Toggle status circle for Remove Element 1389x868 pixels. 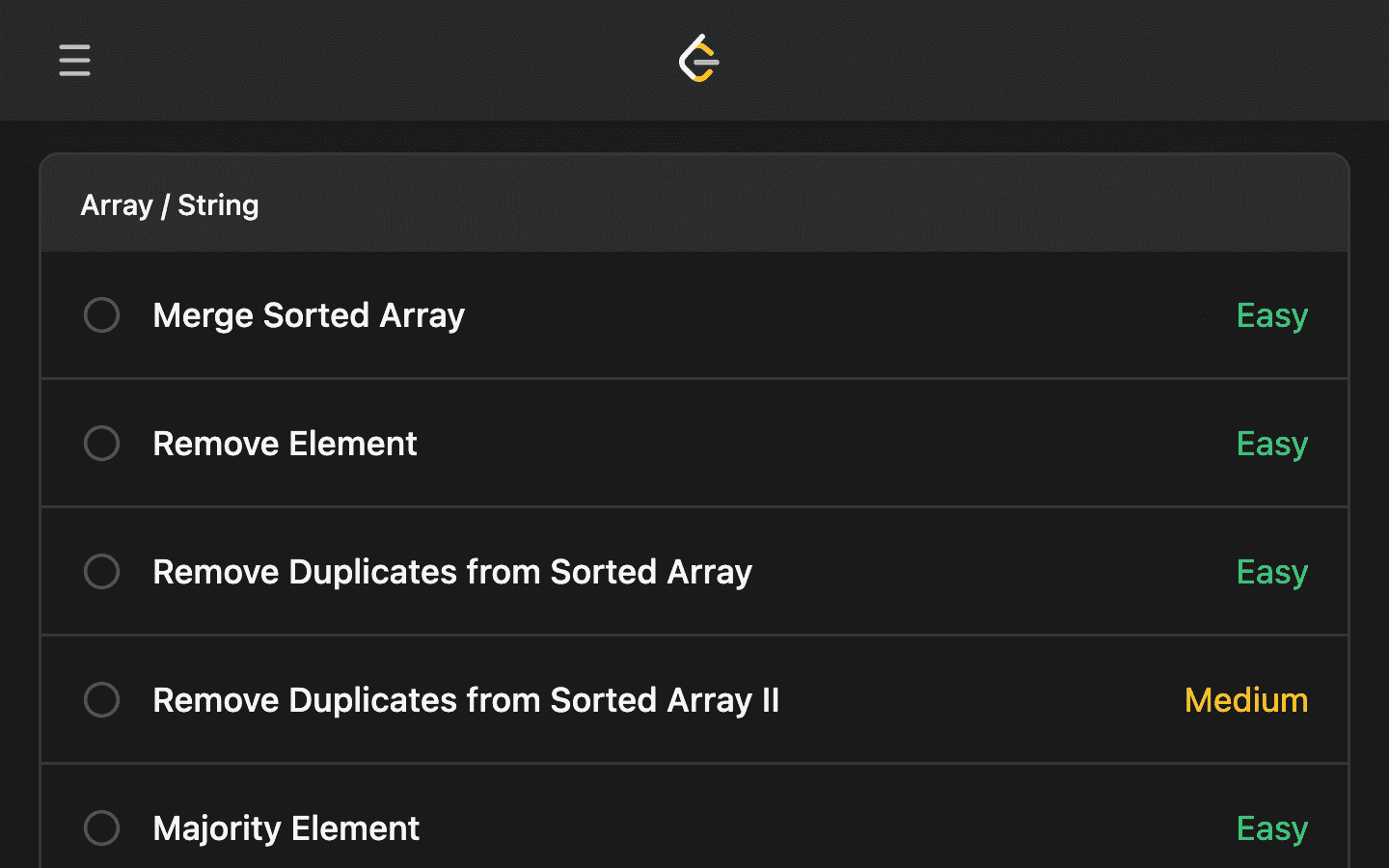tap(101, 443)
